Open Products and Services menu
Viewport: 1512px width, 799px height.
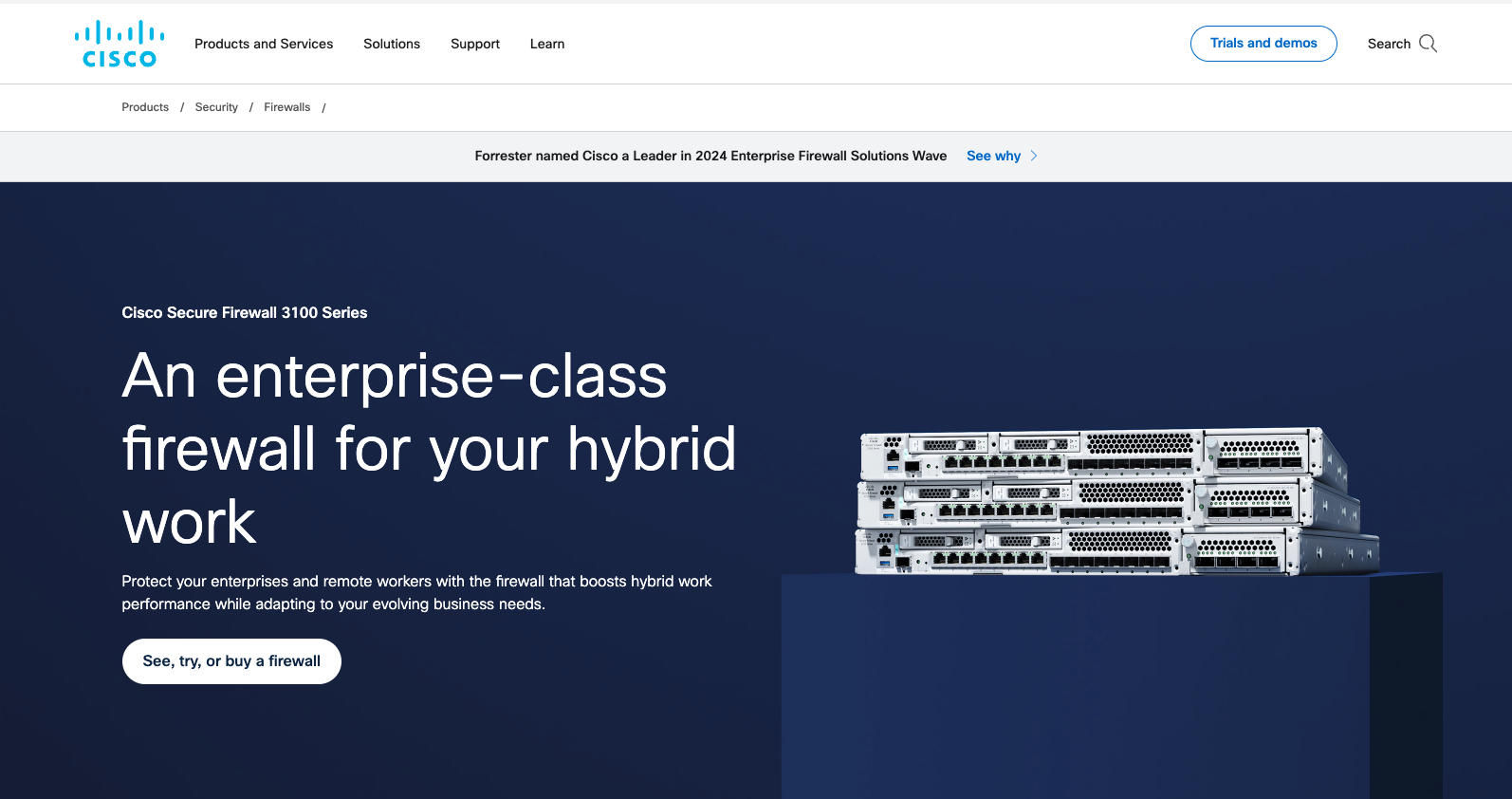click(264, 44)
